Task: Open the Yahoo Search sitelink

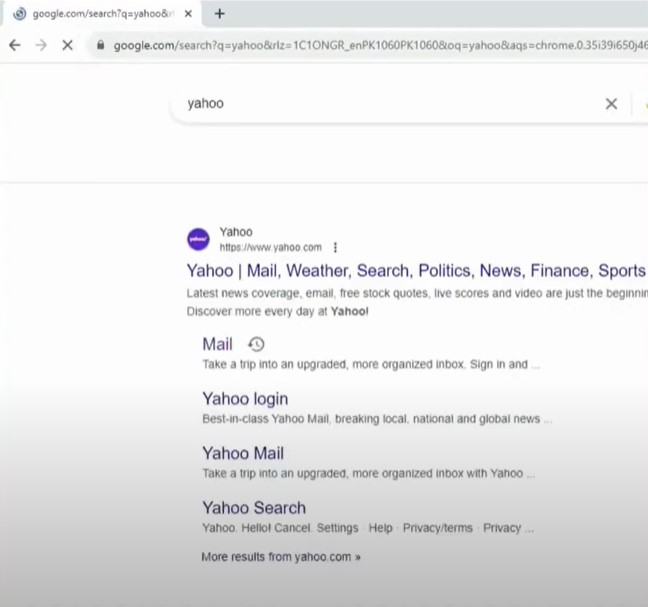Action: coord(254,508)
